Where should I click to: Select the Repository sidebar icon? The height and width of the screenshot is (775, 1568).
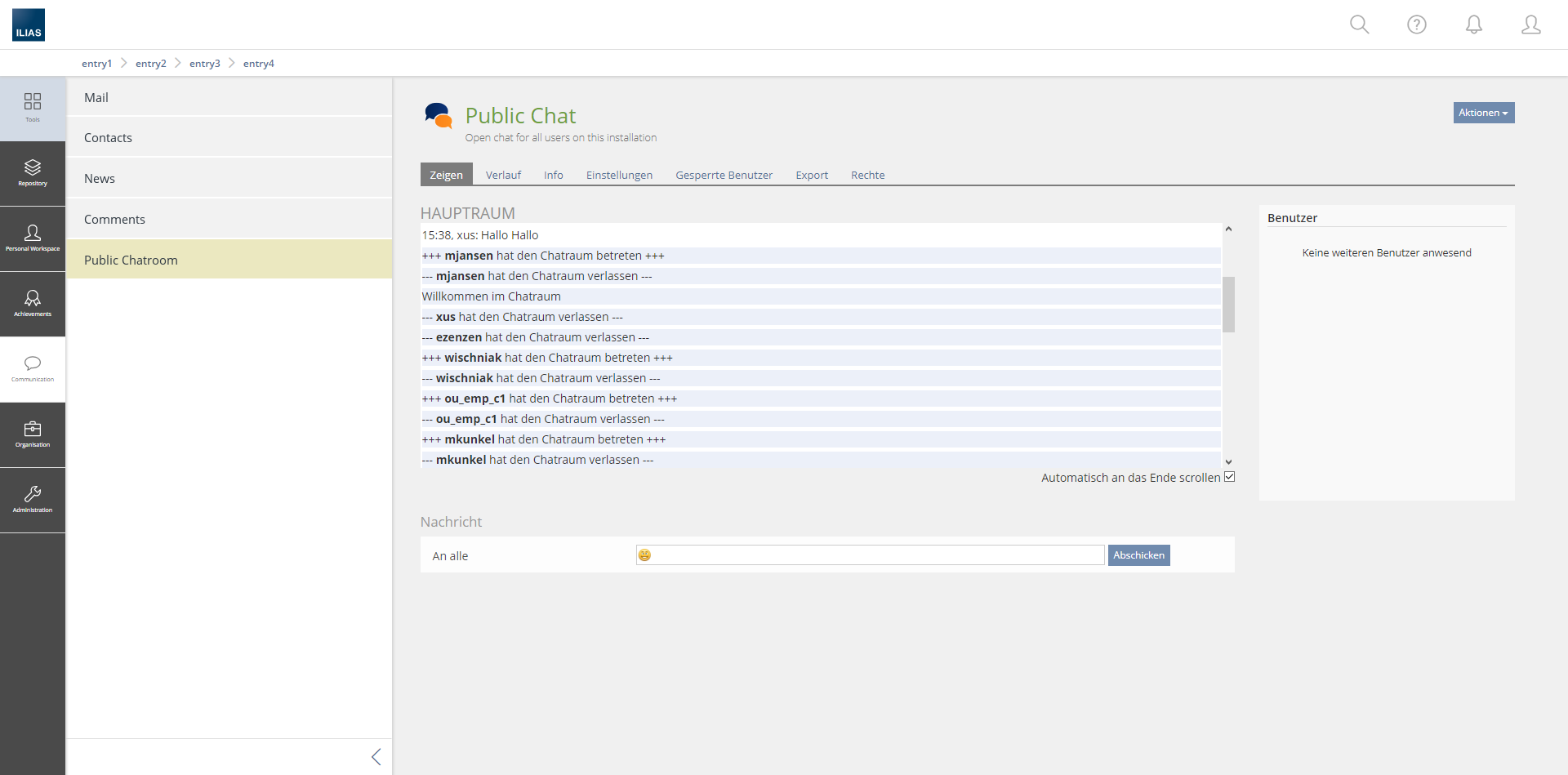coord(33,173)
